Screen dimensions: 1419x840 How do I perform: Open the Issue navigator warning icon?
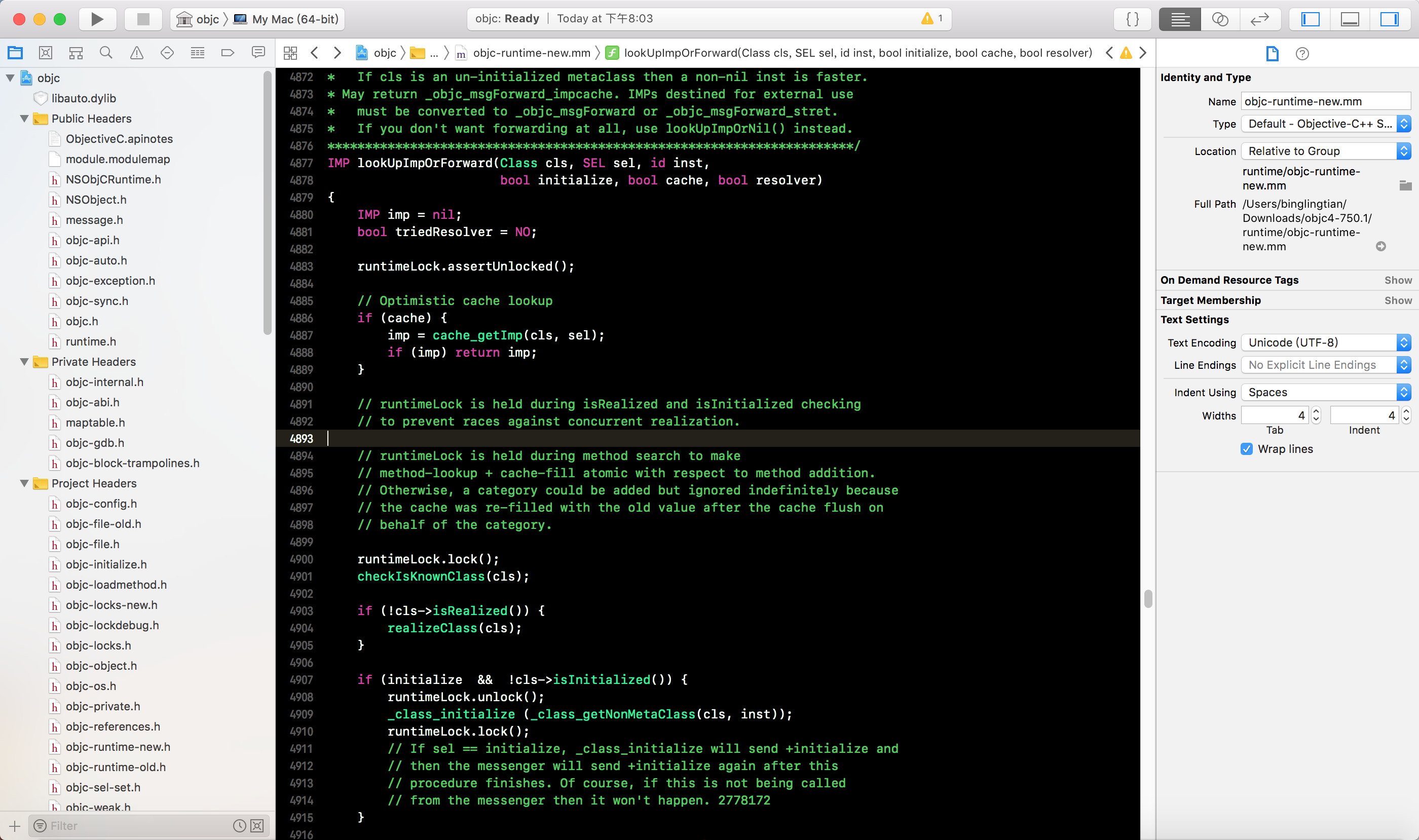click(136, 53)
